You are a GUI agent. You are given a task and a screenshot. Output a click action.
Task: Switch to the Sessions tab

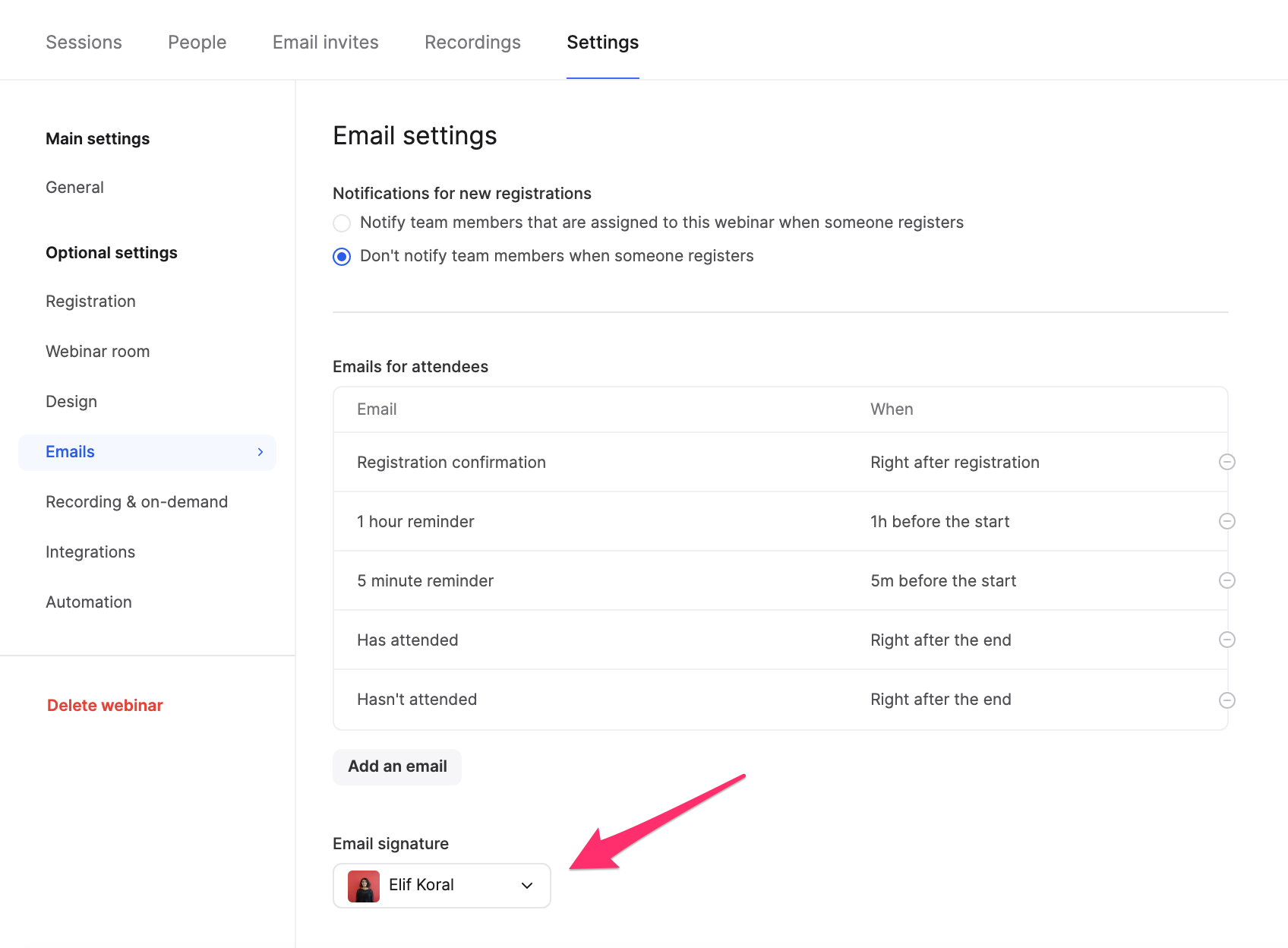click(x=84, y=42)
